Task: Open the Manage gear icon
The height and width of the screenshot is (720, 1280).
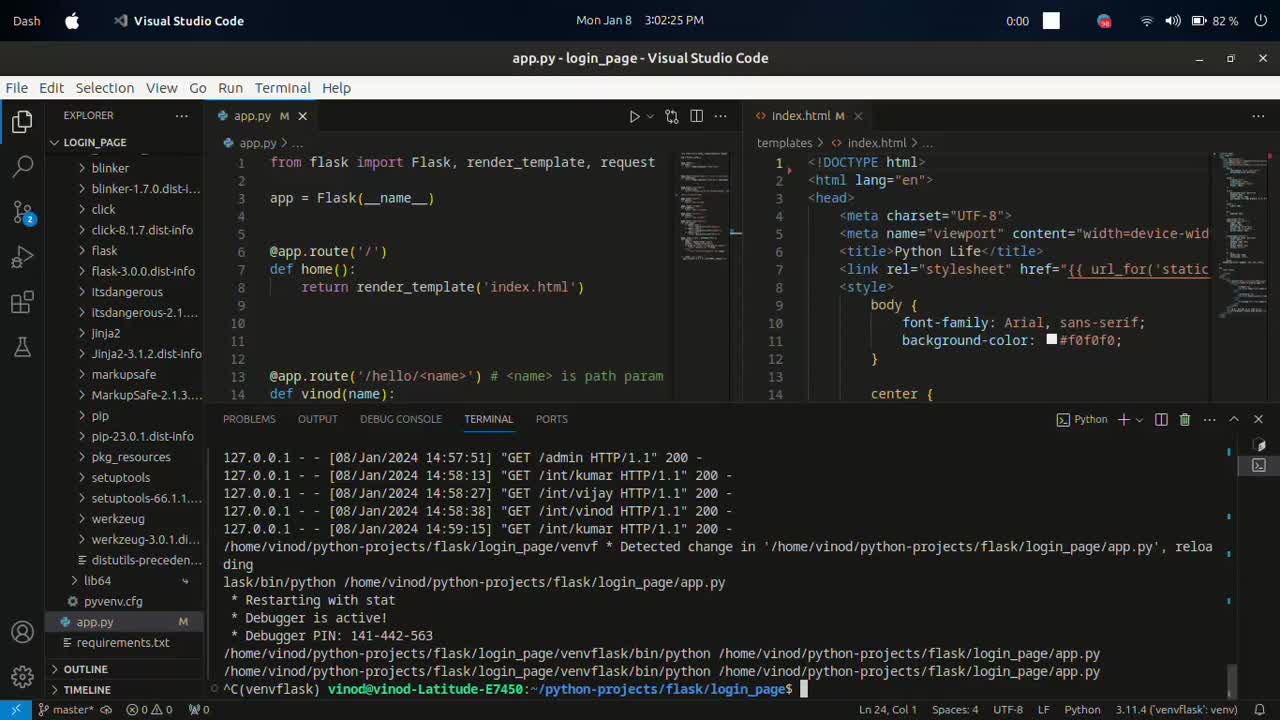Action: pos(22,679)
